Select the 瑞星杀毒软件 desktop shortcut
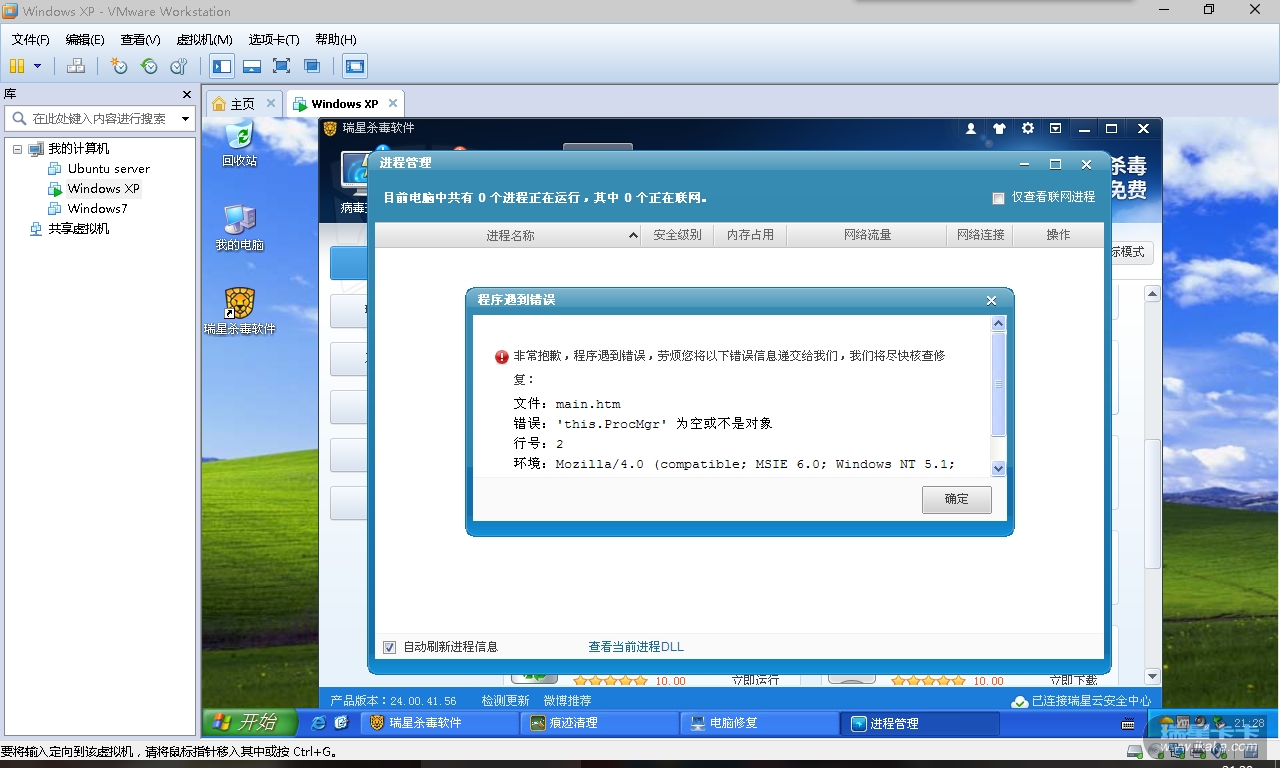 coord(239,312)
